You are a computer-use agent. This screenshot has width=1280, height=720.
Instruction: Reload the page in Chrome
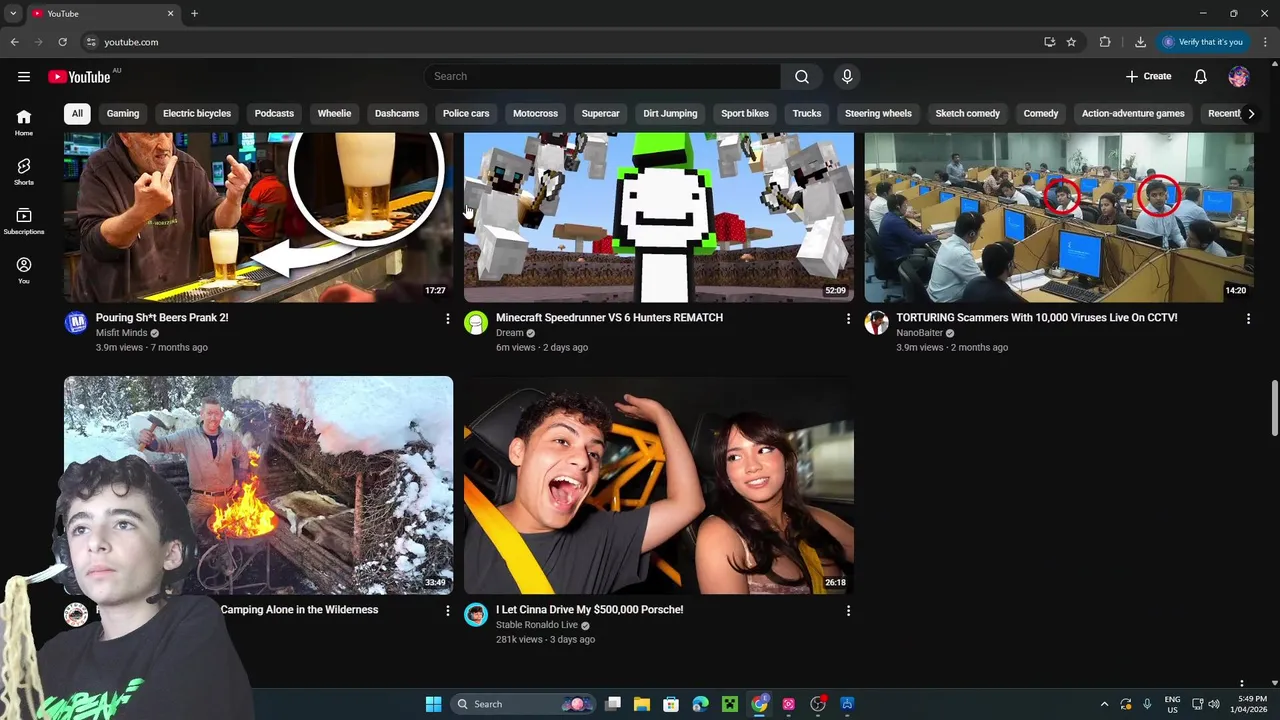pos(62,42)
